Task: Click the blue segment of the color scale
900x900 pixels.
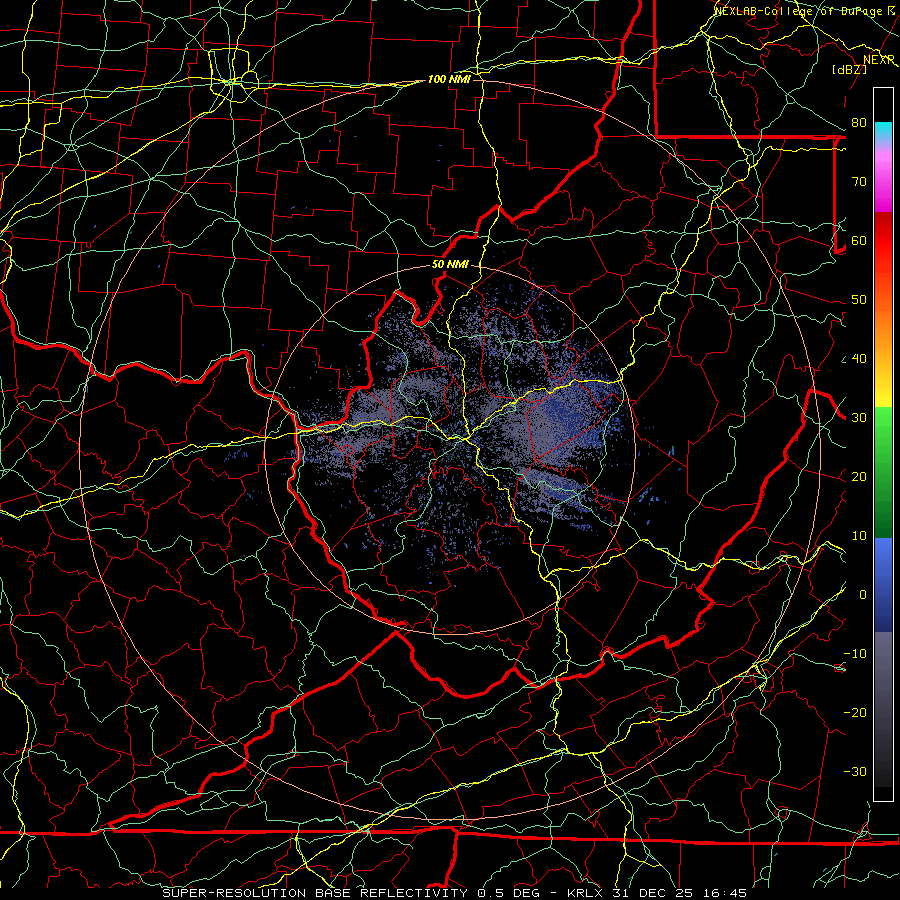Action: click(883, 584)
